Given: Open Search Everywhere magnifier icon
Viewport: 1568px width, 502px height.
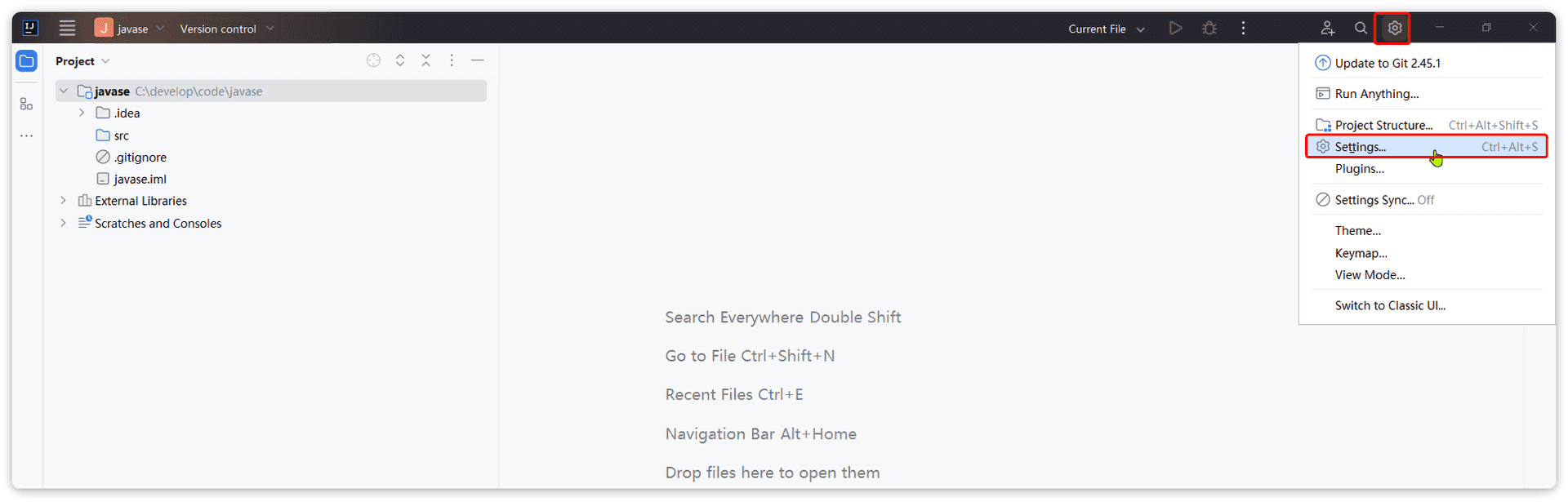Looking at the screenshot, I should point(1361,29).
